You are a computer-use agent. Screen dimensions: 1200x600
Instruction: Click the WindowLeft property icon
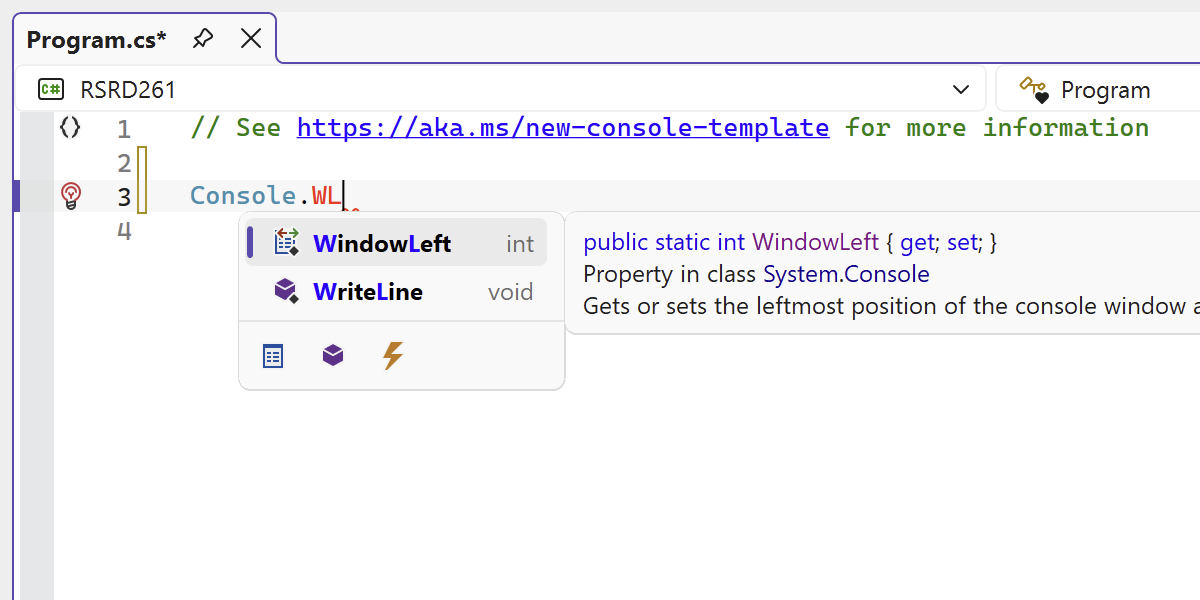[x=287, y=243]
